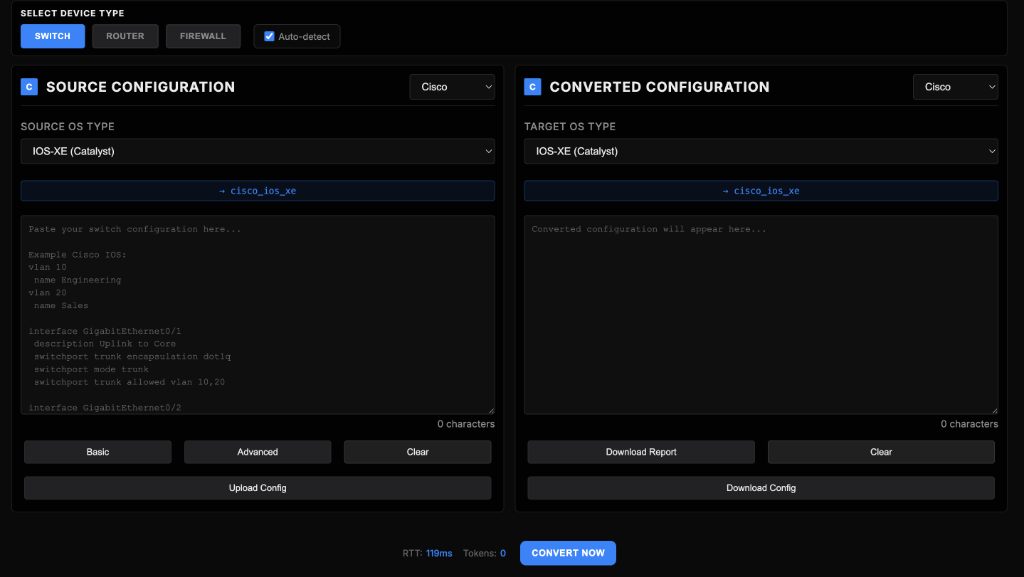Click the Upload Config button

(257, 487)
